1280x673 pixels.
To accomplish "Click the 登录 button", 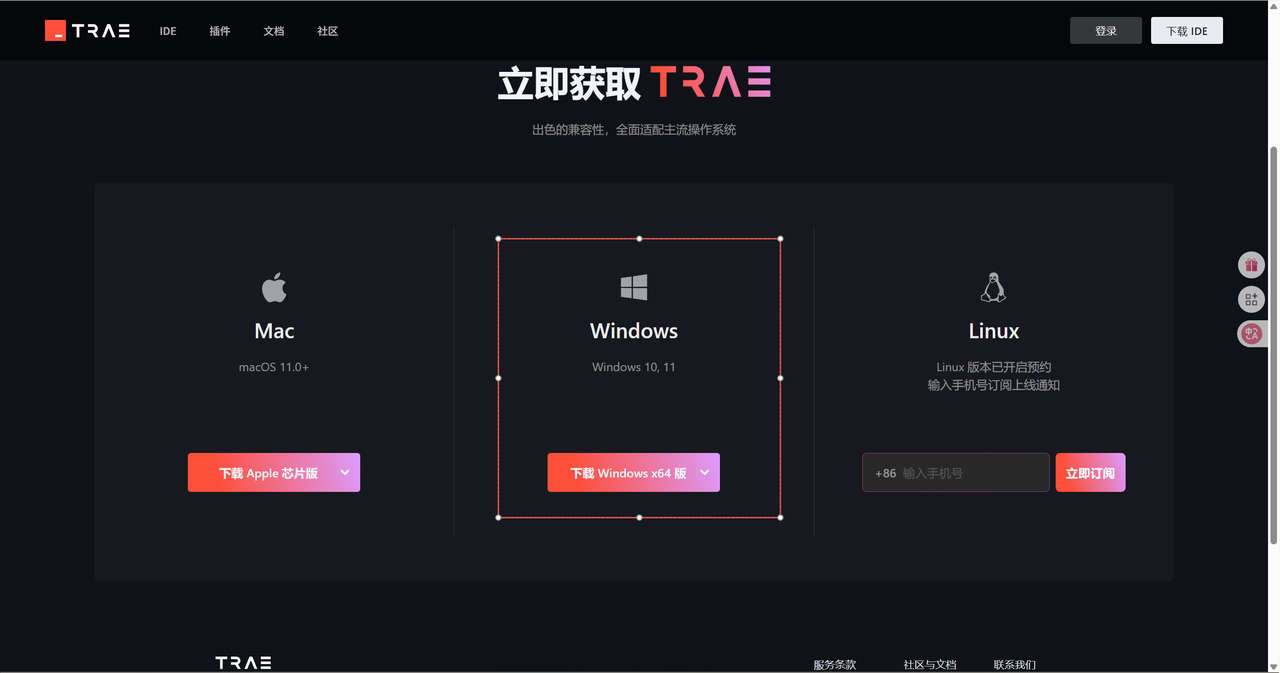I will click(x=1106, y=31).
